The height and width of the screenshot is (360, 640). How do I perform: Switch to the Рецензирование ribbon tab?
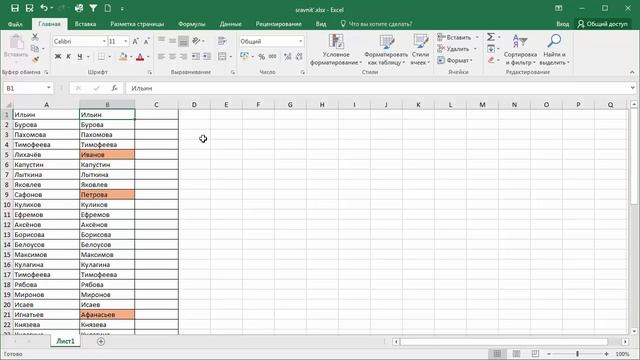pos(278,24)
